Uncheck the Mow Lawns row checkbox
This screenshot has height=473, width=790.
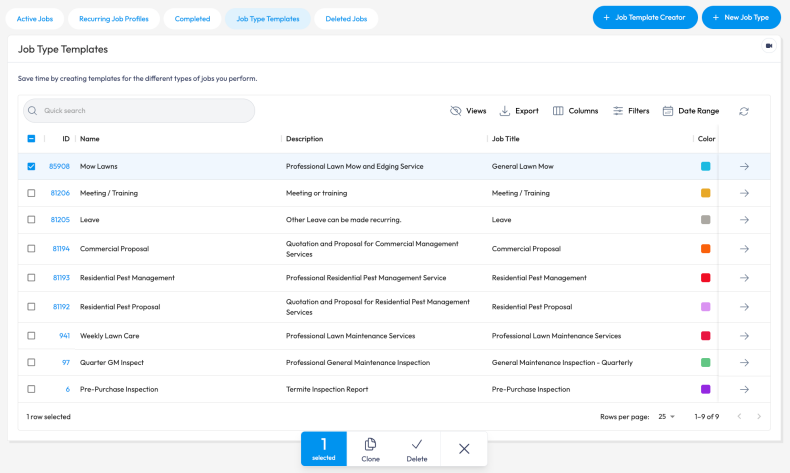coord(32,167)
